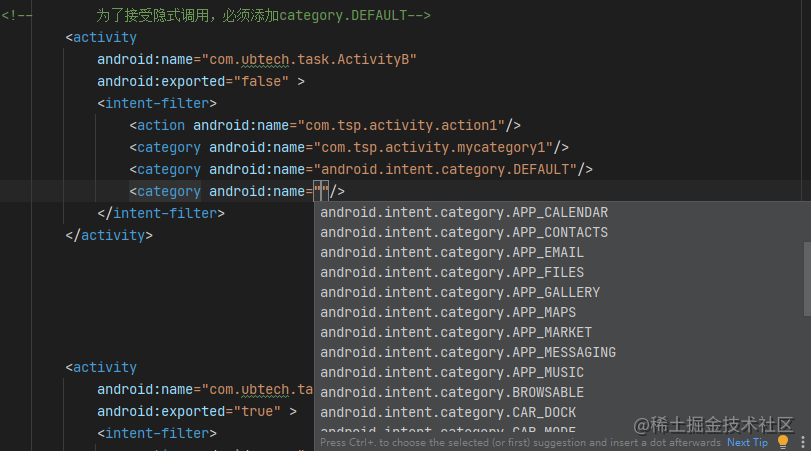Screen dimensions: 811x451
Task: Click the Chinese comment about category.DEFAULT
Action: pos(263,16)
